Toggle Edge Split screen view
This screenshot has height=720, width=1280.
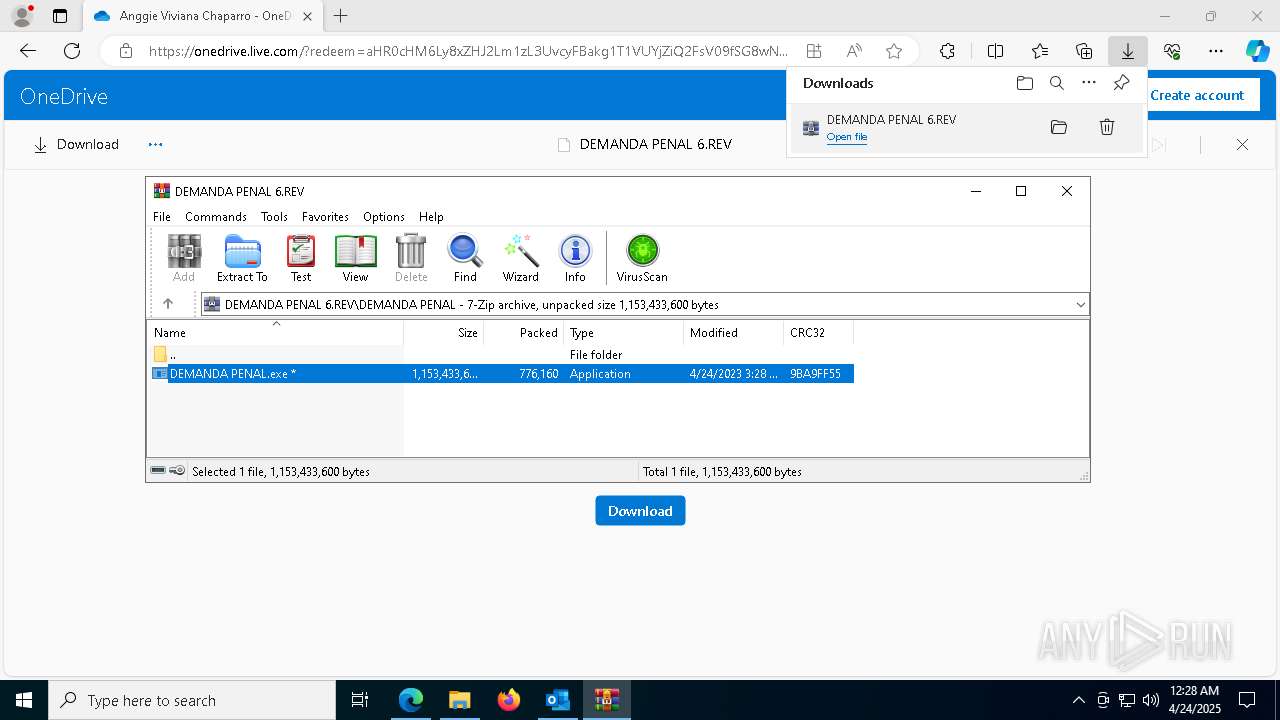coord(996,51)
